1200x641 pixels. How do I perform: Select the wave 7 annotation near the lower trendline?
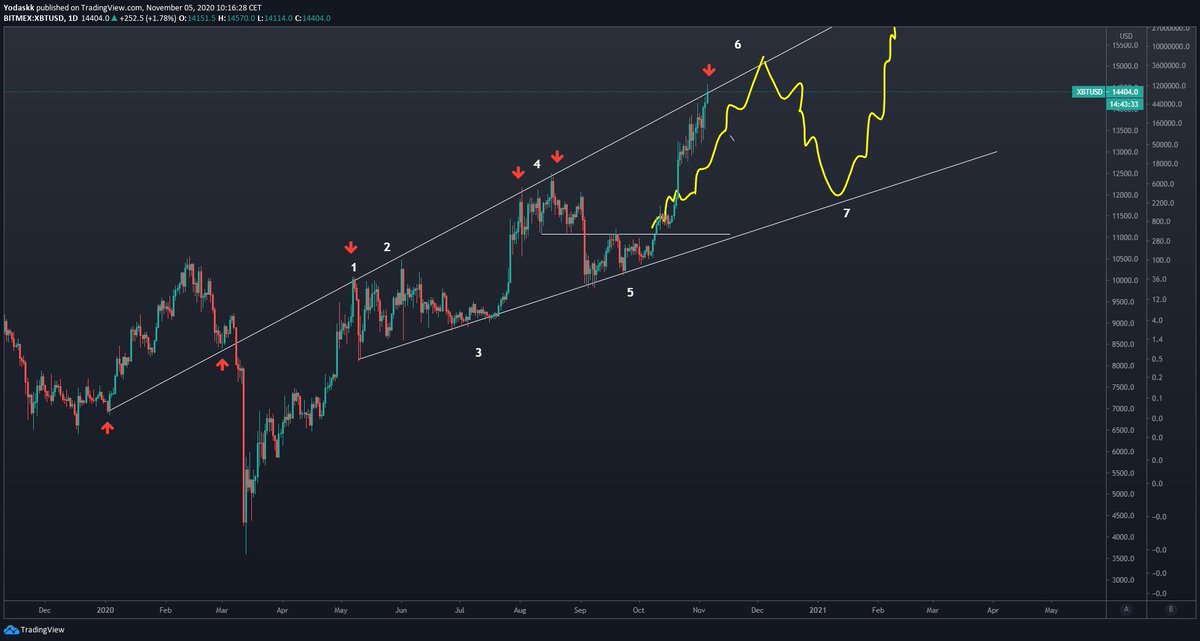846,213
